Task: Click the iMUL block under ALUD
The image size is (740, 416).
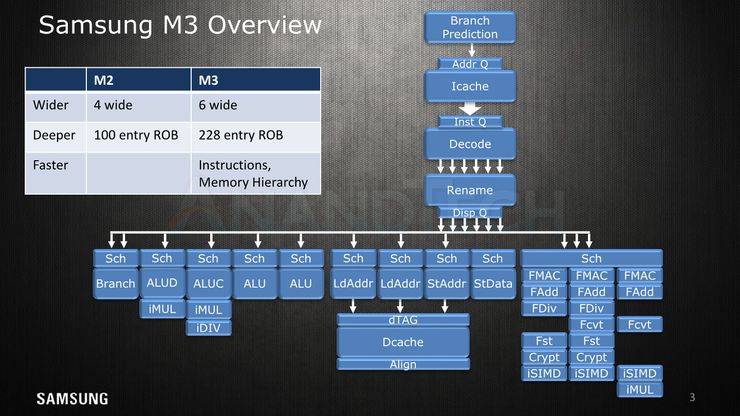Action: (x=162, y=309)
